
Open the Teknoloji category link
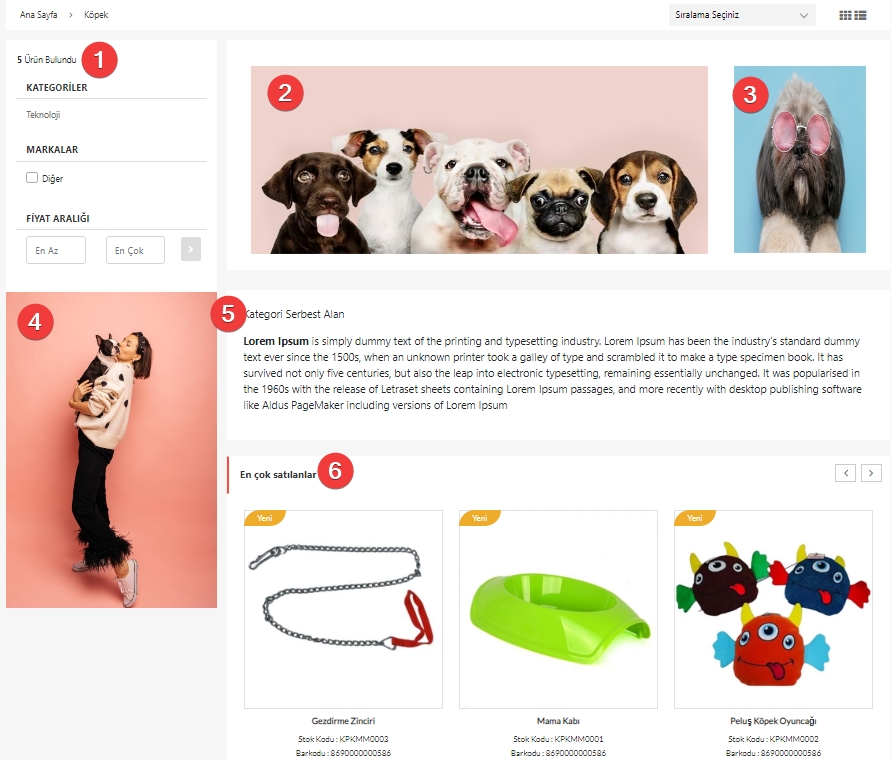click(x=43, y=115)
